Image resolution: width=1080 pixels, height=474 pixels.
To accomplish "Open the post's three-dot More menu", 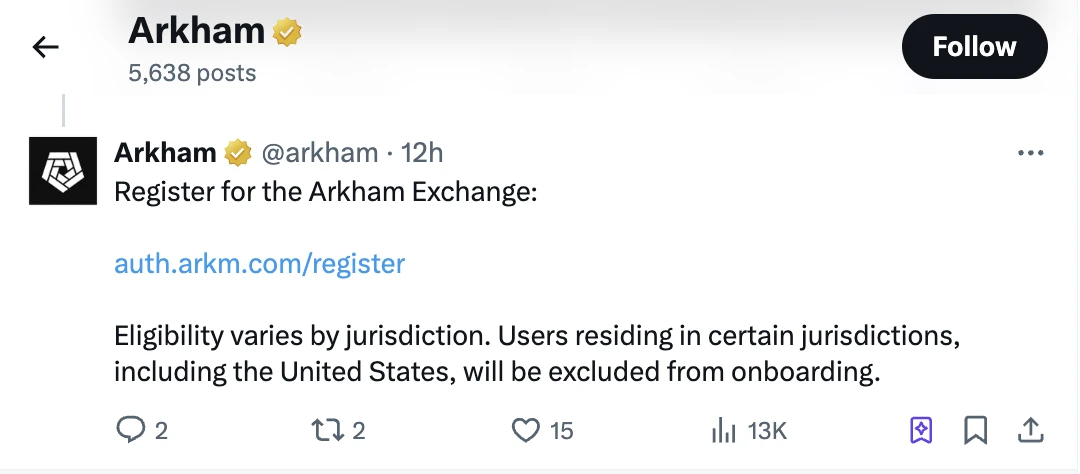I will point(1030,153).
